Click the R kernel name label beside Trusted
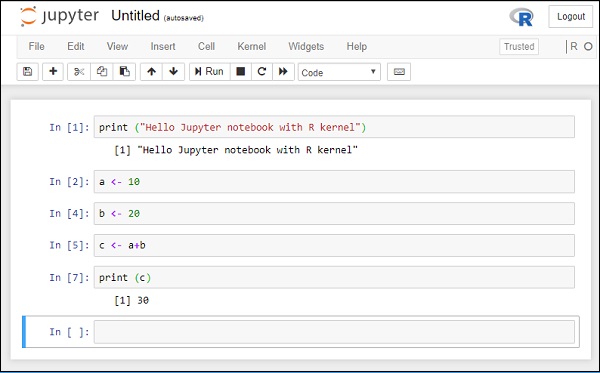The width and height of the screenshot is (600, 373). (573, 47)
